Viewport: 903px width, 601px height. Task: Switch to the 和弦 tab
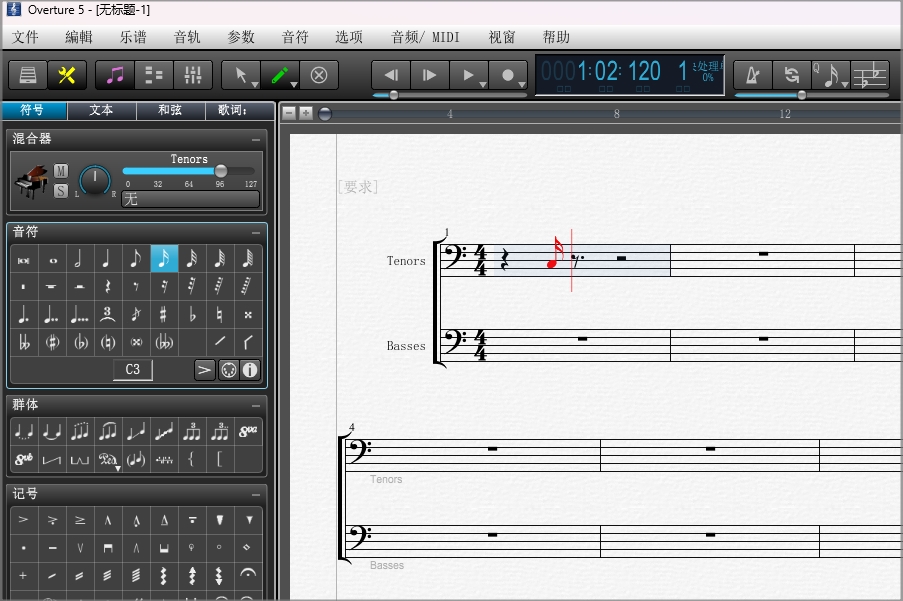tap(170, 110)
